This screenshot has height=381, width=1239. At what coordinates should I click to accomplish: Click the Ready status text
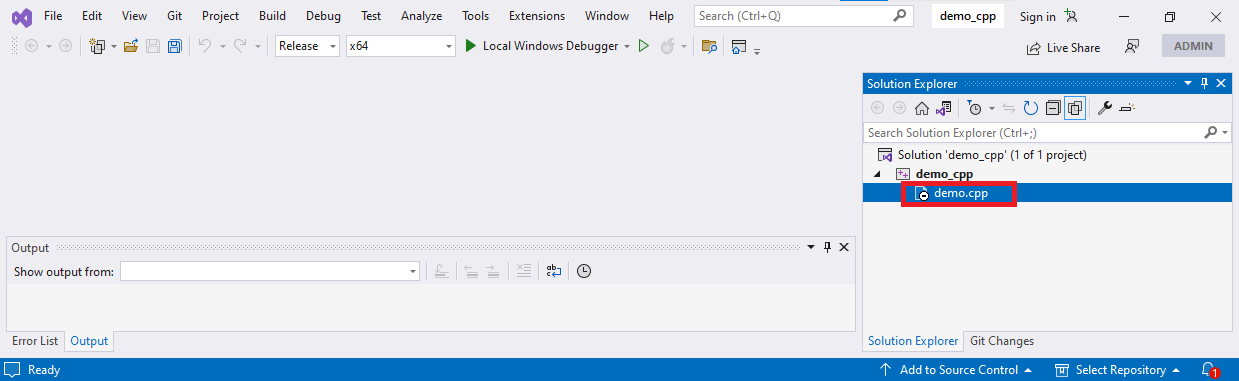[44, 370]
